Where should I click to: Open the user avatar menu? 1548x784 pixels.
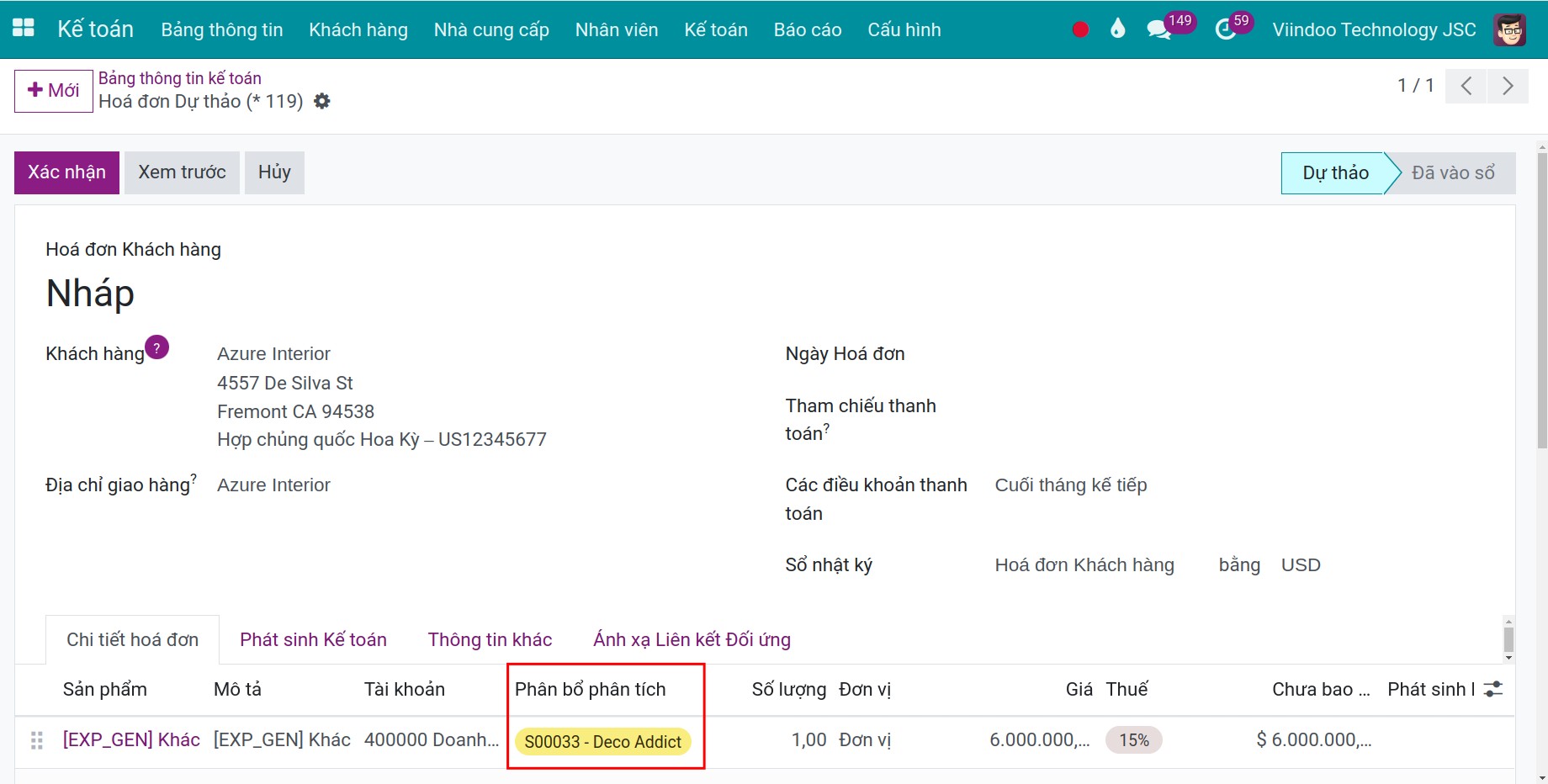pyautogui.click(x=1509, y=29)
